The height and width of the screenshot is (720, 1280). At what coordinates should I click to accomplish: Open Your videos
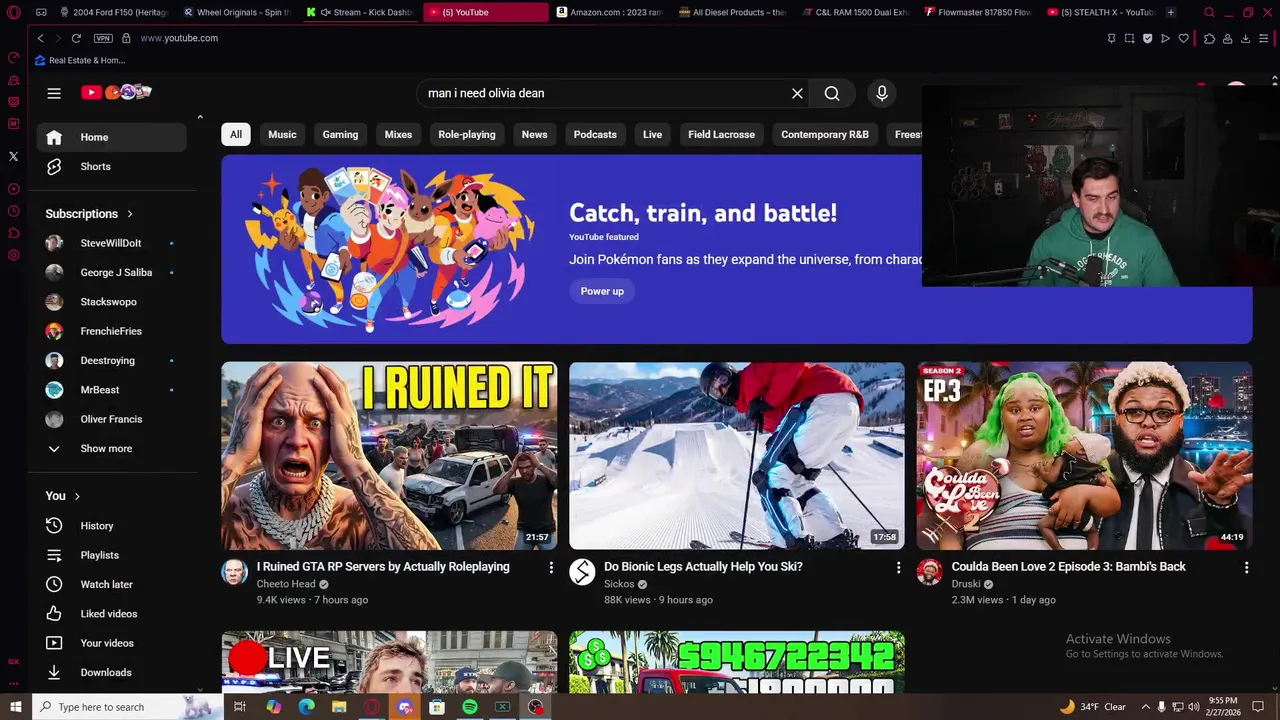pos(112,643)
